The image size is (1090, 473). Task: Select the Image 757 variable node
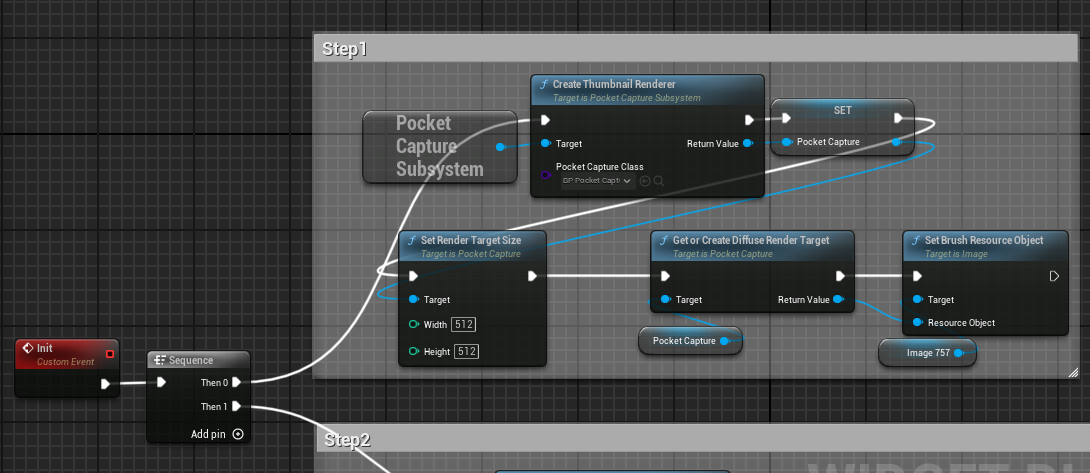pos(927,353)
